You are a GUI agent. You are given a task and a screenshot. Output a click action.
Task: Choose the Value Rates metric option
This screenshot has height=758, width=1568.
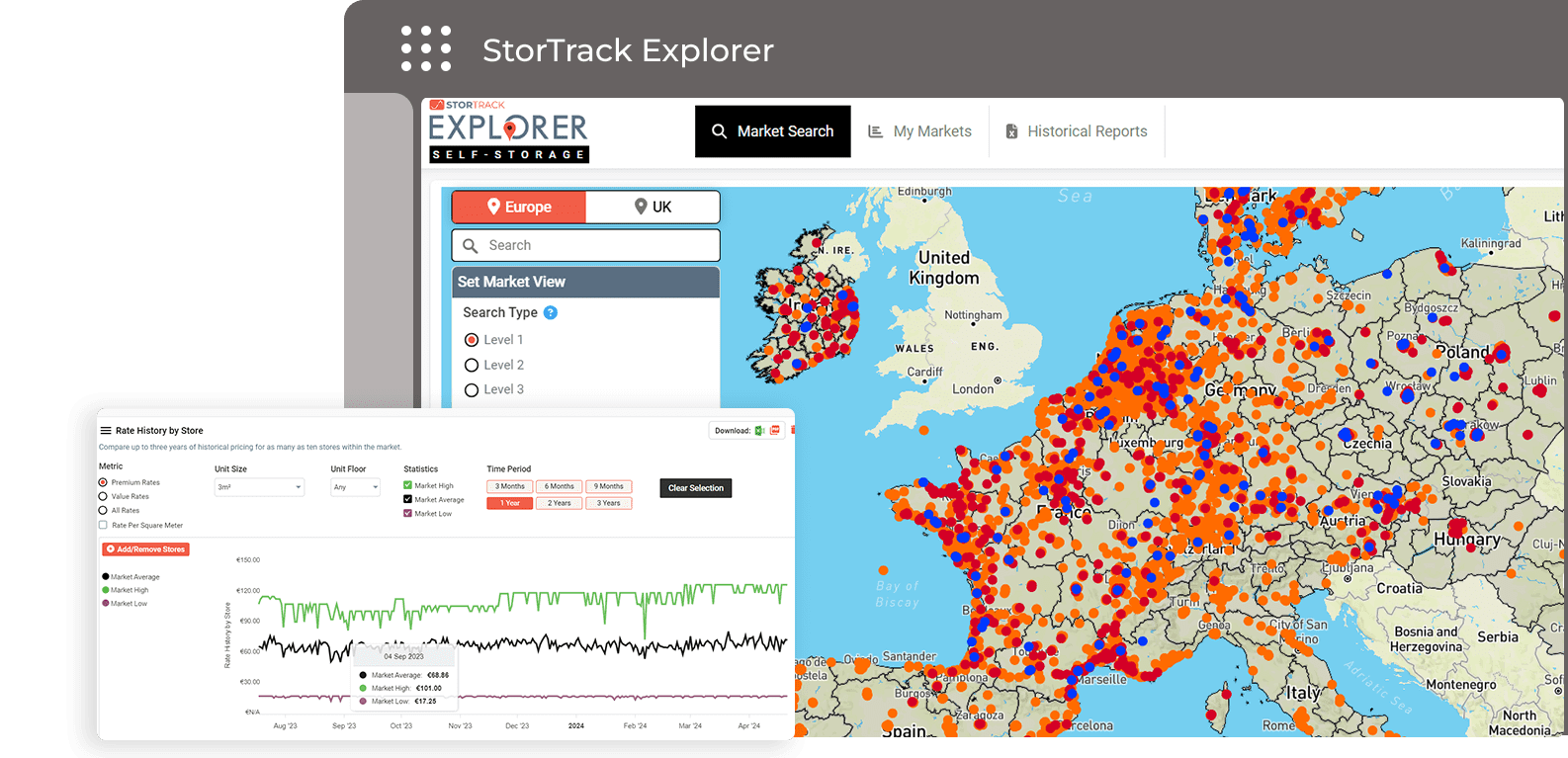tap(103, 496)
